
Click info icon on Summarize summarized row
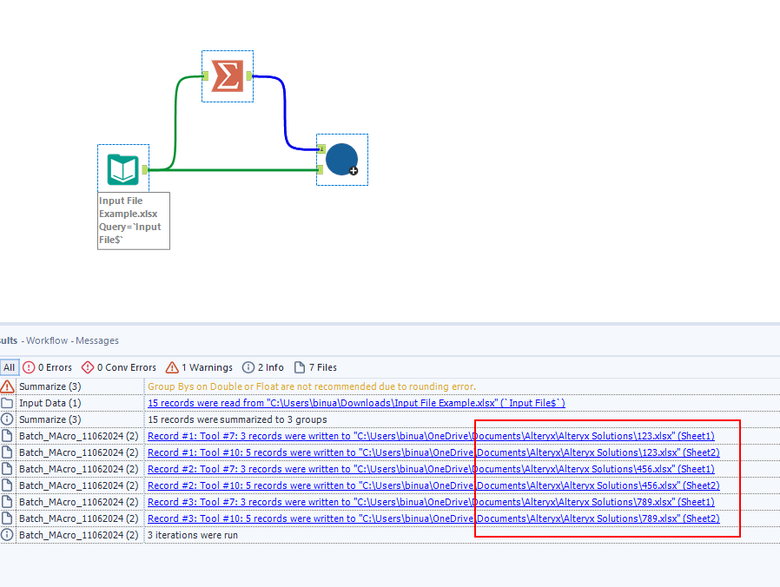[x=7, y=419]
